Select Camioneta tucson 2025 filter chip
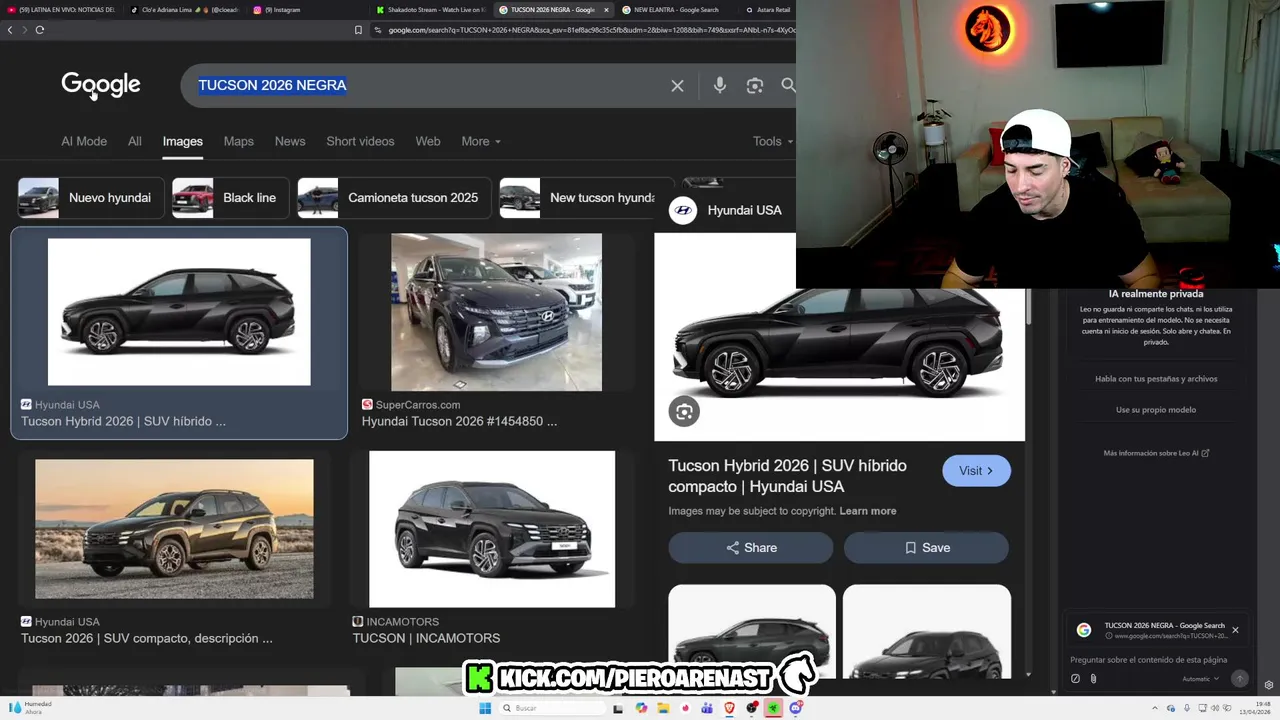1280x720 pixels. (x=394, y=198)
